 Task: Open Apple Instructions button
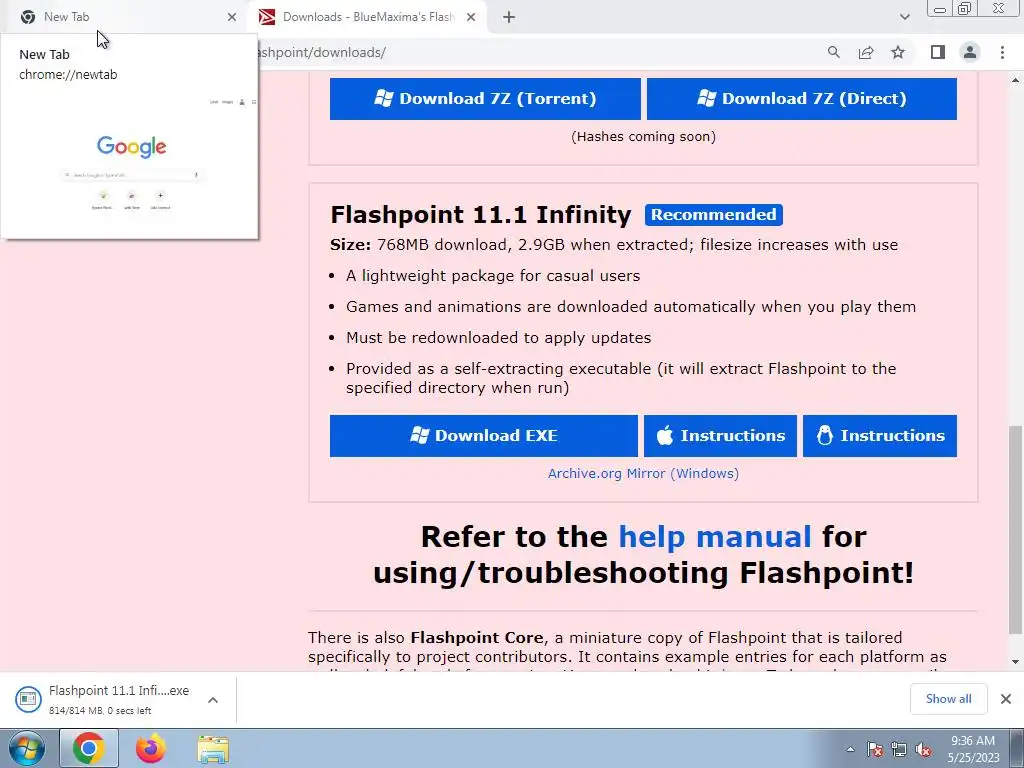(x=720, y=436)
